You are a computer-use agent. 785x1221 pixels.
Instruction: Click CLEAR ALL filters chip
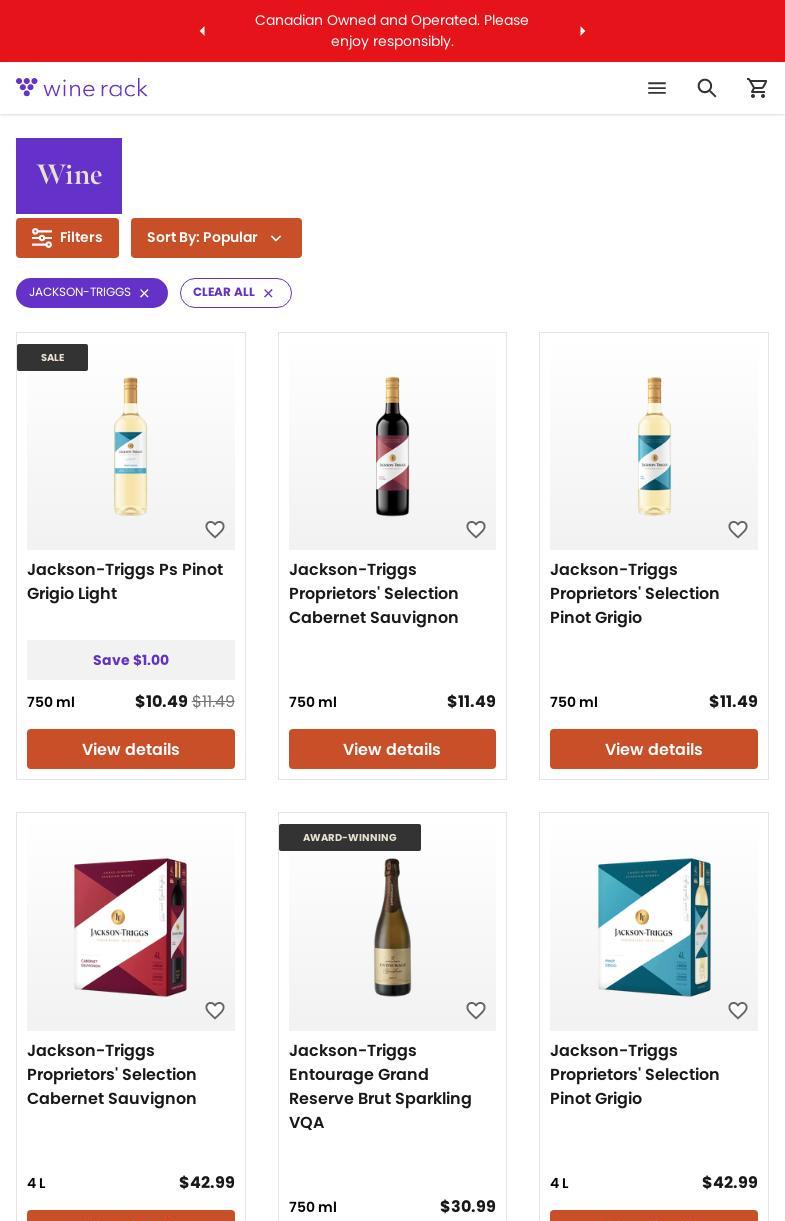235,293
